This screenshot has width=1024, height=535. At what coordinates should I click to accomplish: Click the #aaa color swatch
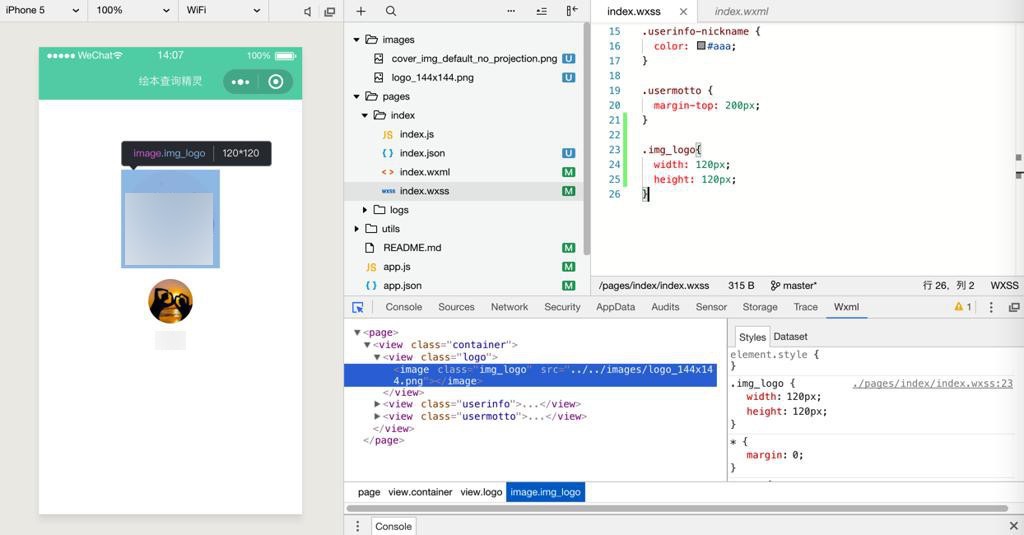702,46
